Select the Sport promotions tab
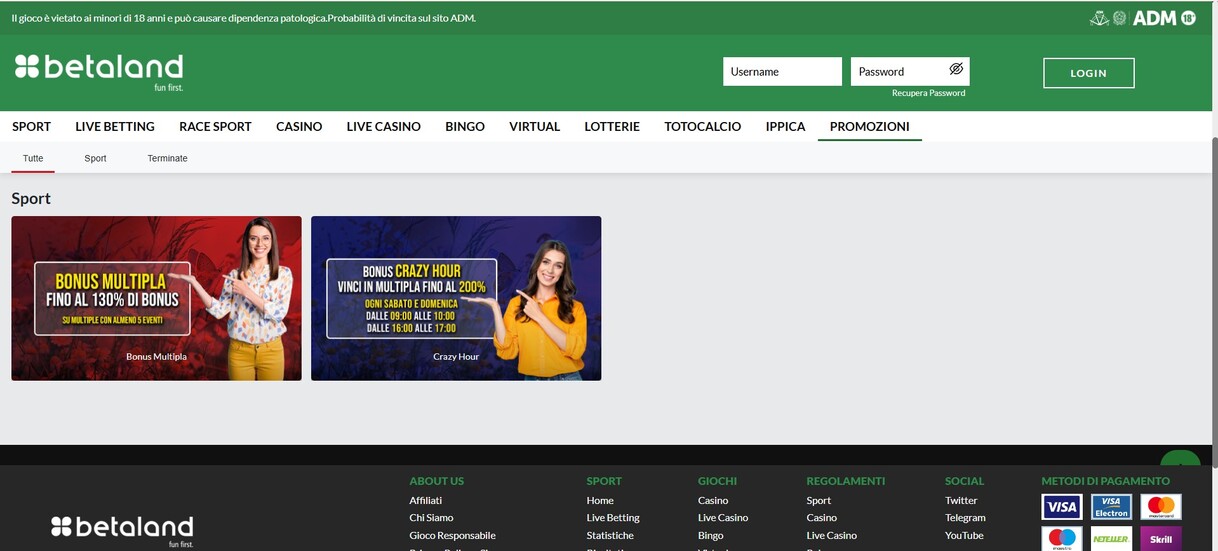Screen dimensions: 1218x551 pyautogui.click(x=95, y=158)
